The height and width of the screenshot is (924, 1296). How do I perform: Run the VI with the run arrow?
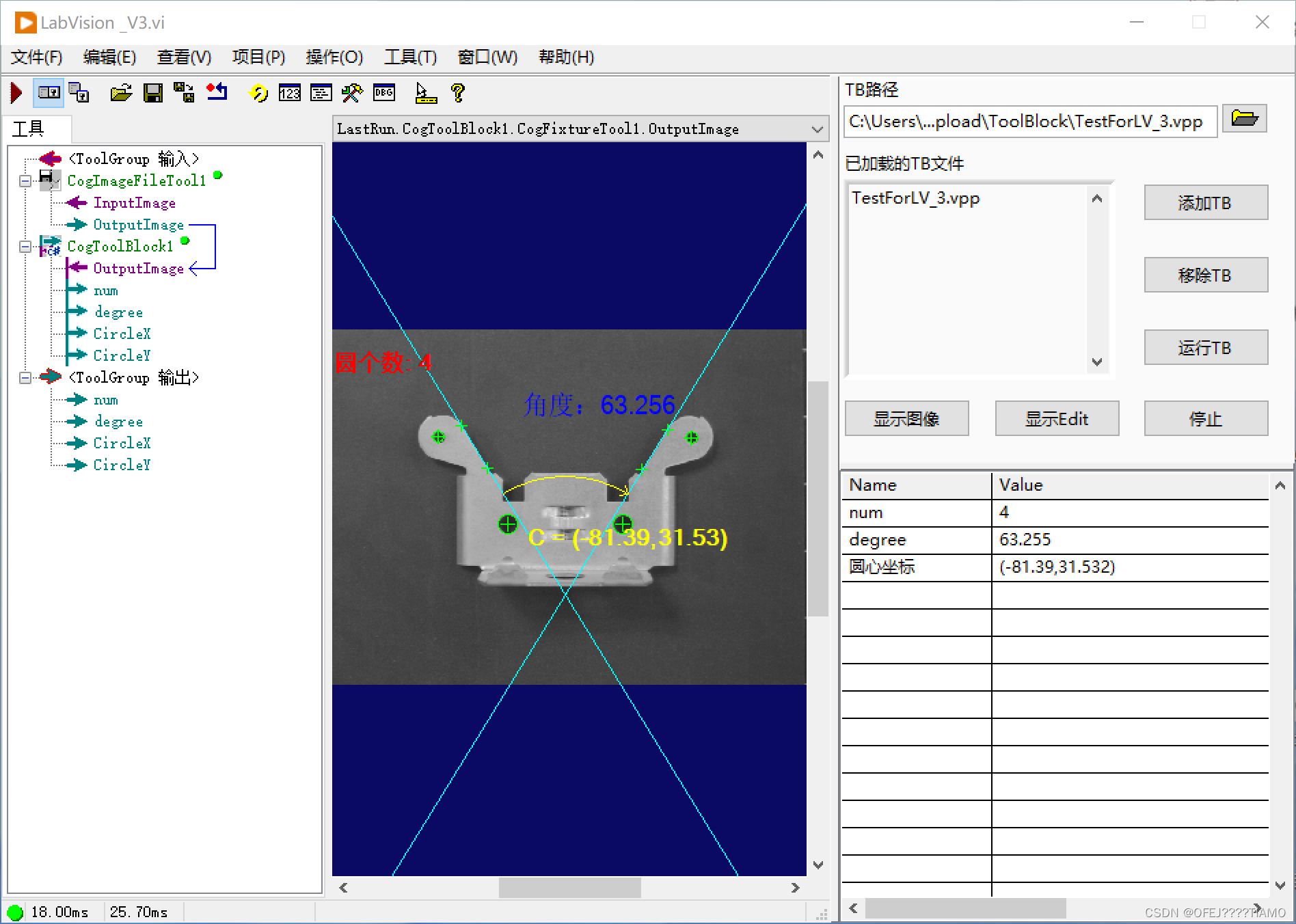15,93
